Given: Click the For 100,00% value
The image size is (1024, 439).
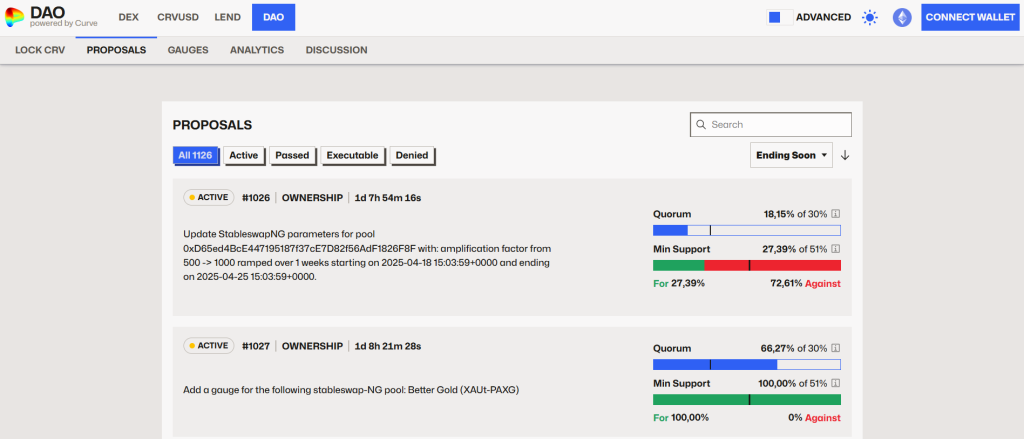Looking at the screenshot, I should pyautogui.click(x=680, y=417).
